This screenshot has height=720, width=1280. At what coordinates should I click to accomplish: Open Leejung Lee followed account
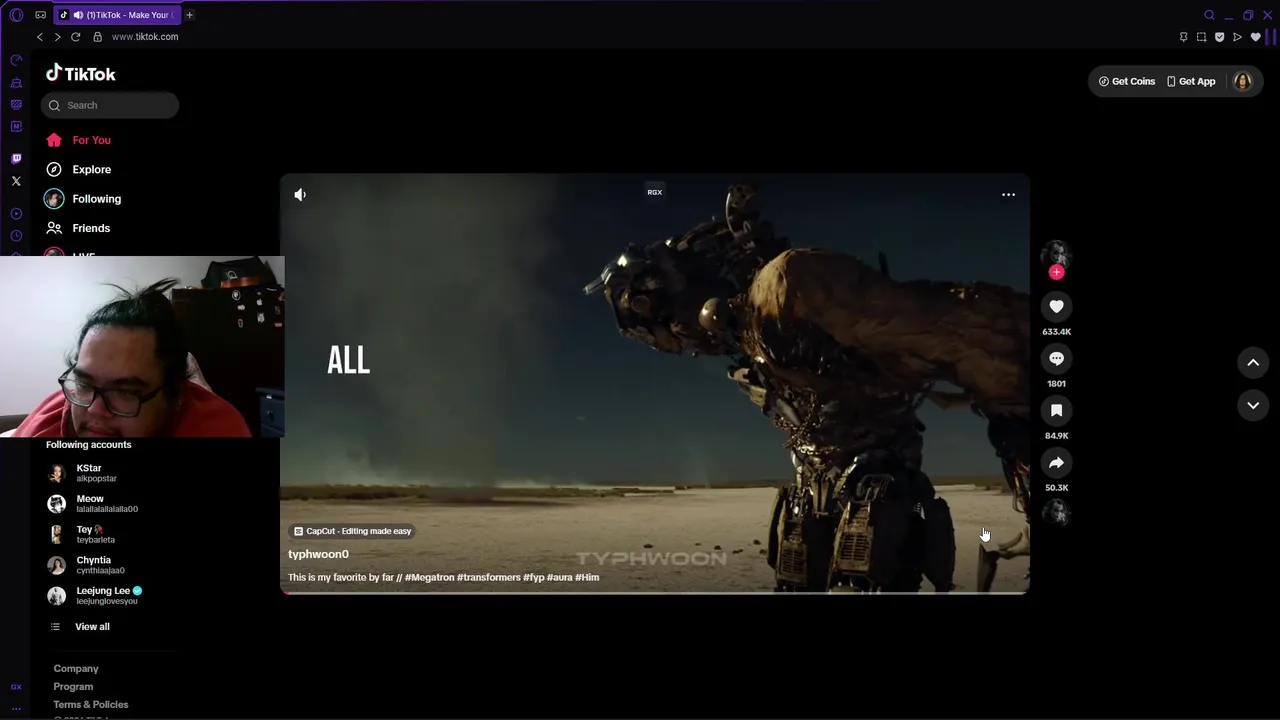[95, 596]
